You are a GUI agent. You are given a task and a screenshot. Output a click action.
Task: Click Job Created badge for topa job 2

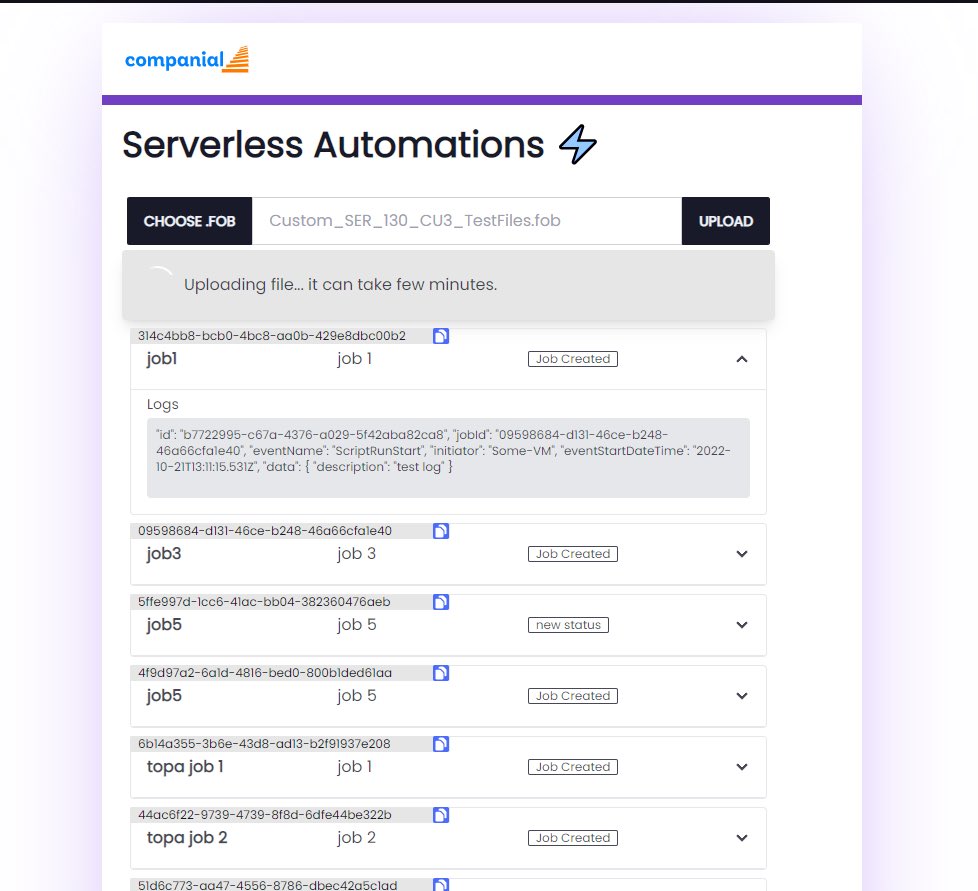[573, 838]
